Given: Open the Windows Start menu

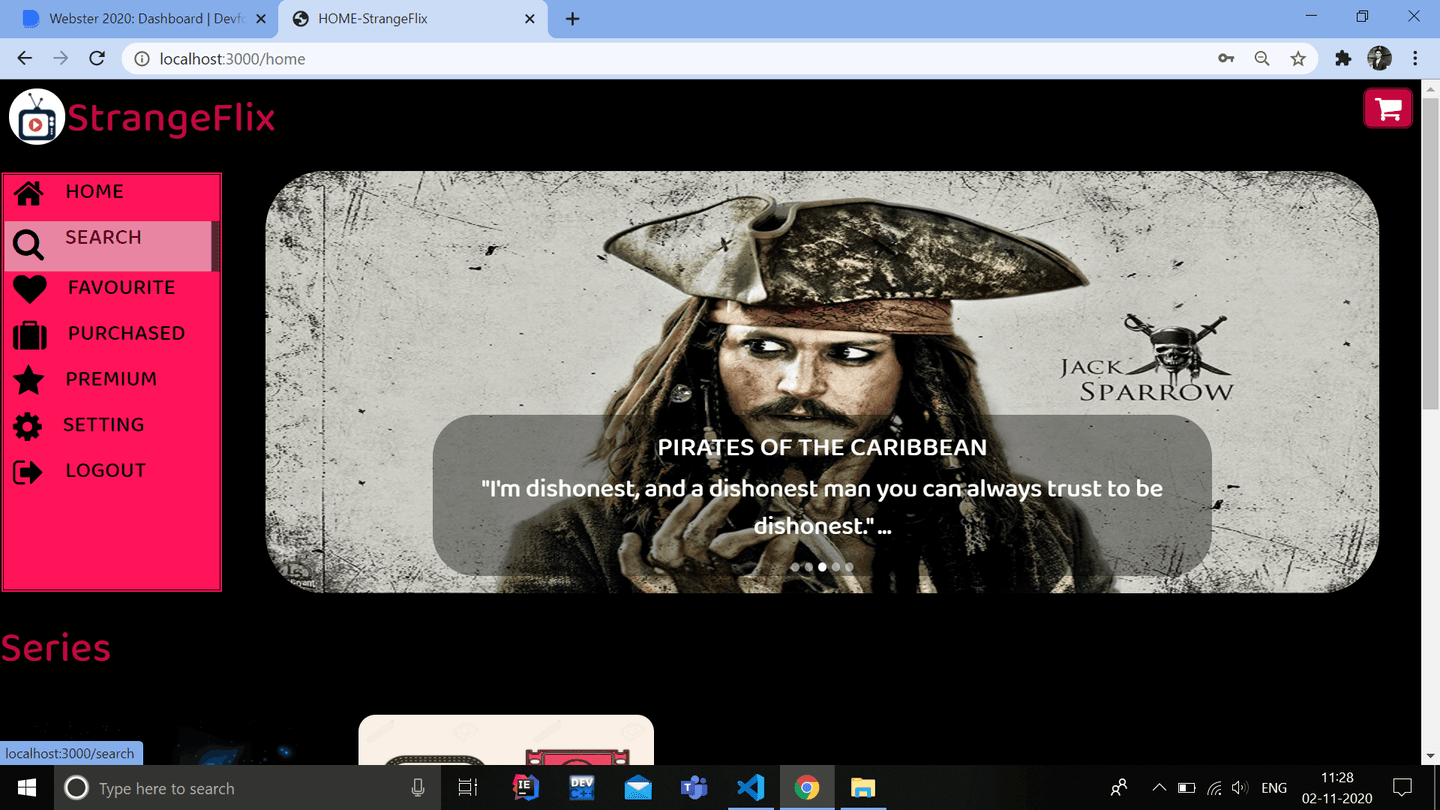Looking at the screenshot, I should pyautogui.click(x=27, y=788).
